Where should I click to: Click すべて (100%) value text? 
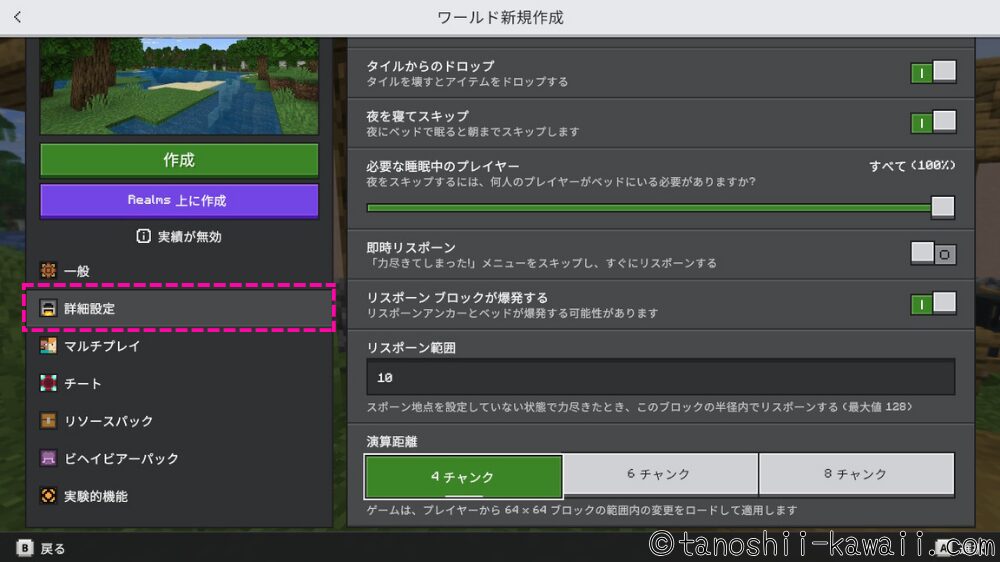[x=912, y=166]
